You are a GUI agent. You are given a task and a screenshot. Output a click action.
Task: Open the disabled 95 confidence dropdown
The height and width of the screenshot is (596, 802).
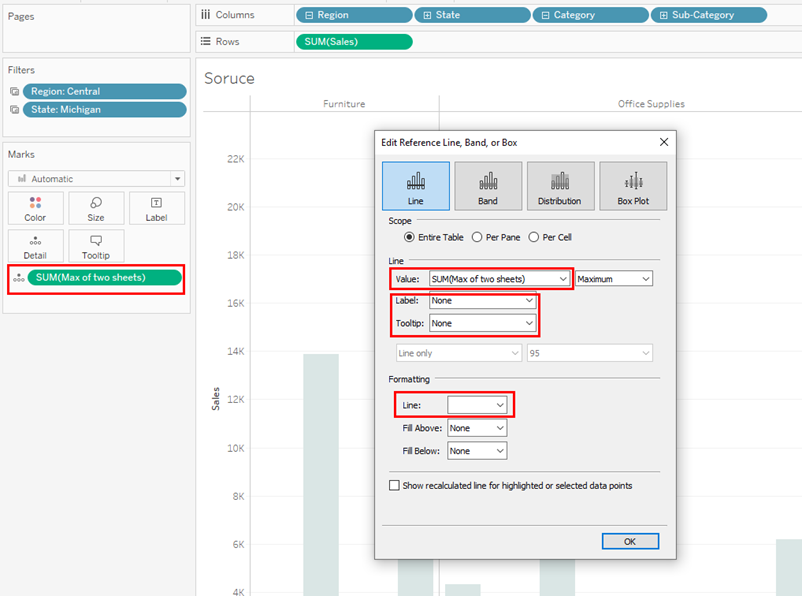[x=590, y=353]
